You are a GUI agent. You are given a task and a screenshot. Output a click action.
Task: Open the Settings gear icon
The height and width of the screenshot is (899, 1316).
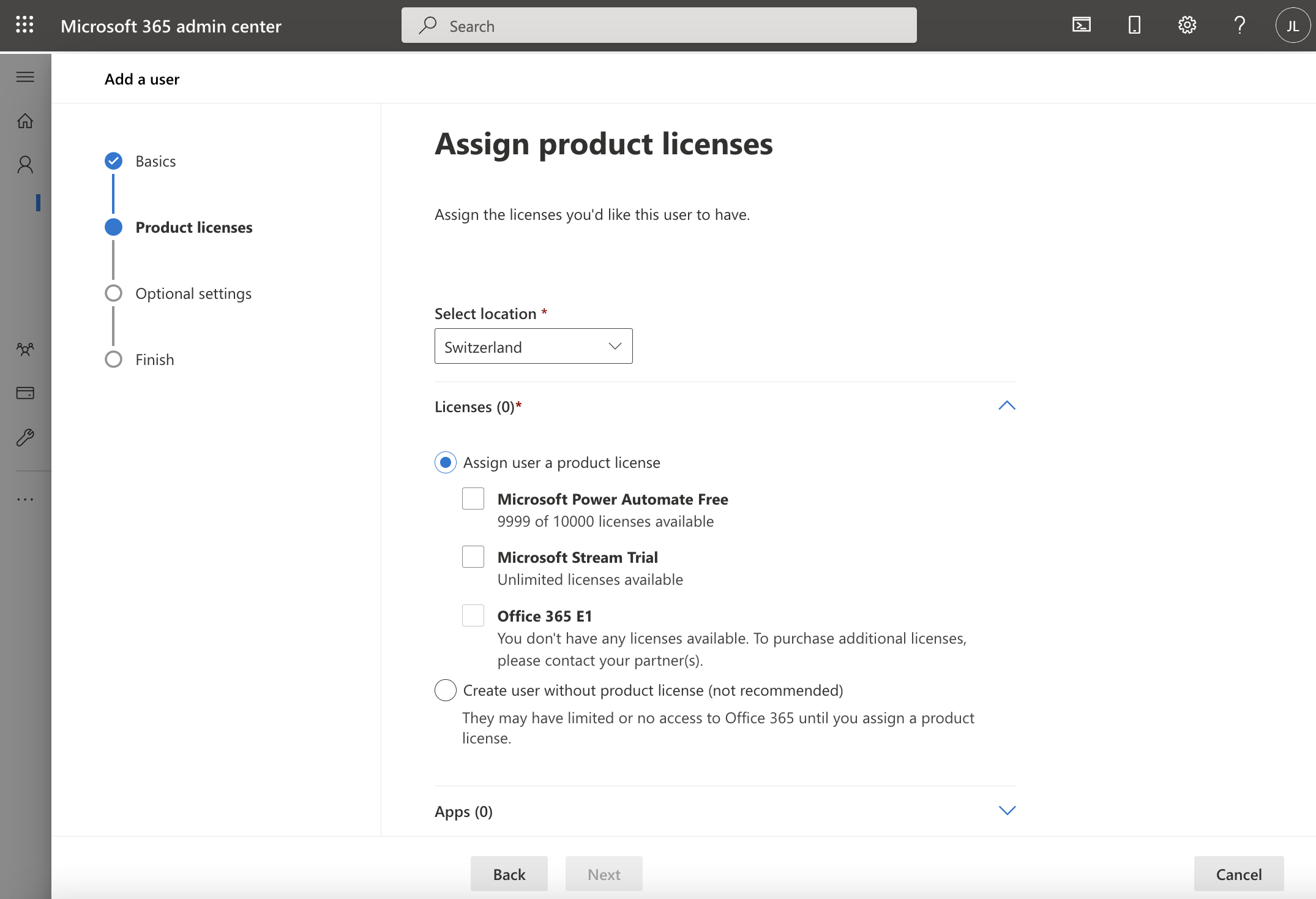[x=1187, y=25]
